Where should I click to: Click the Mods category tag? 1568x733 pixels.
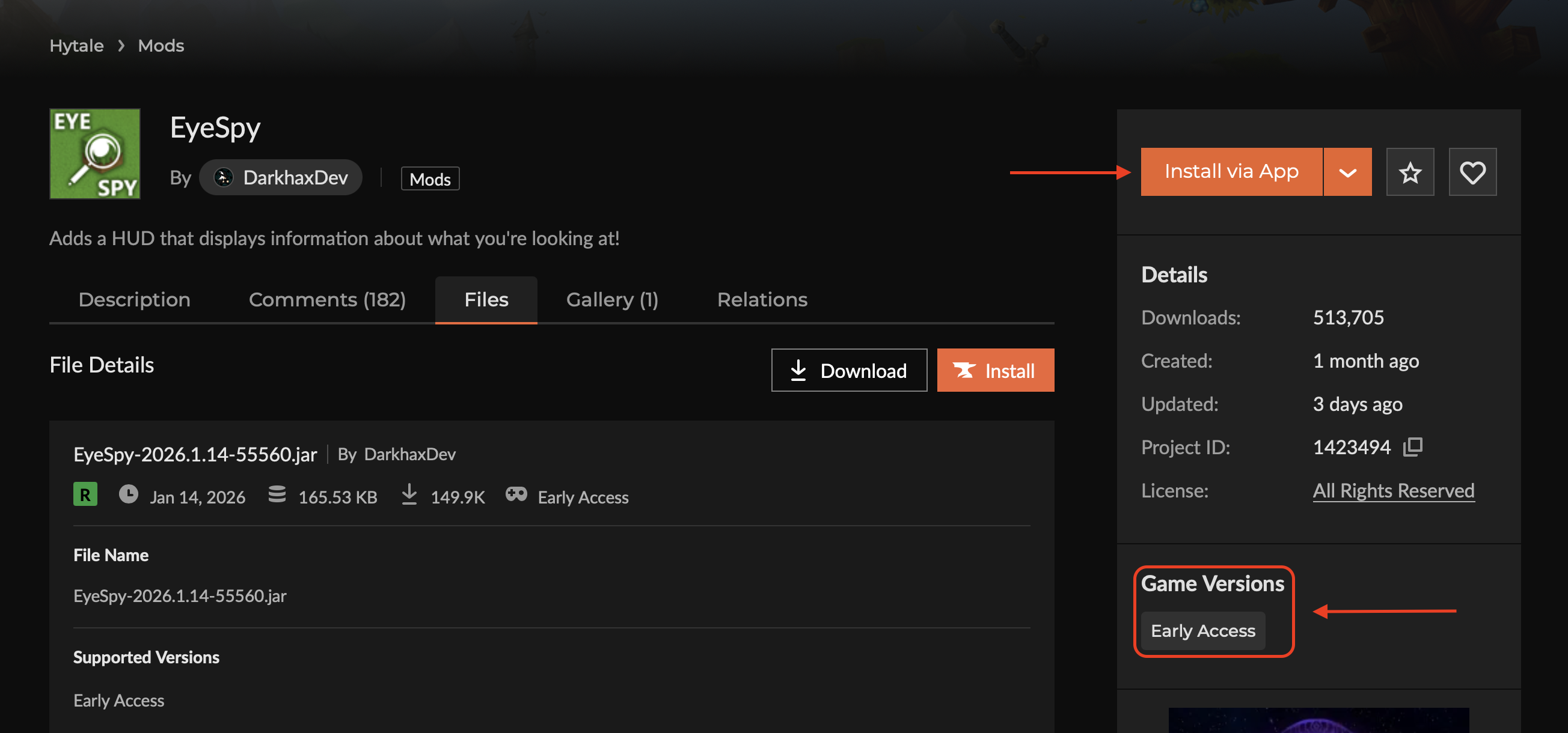pyautogui.click(x=430, y=179)
